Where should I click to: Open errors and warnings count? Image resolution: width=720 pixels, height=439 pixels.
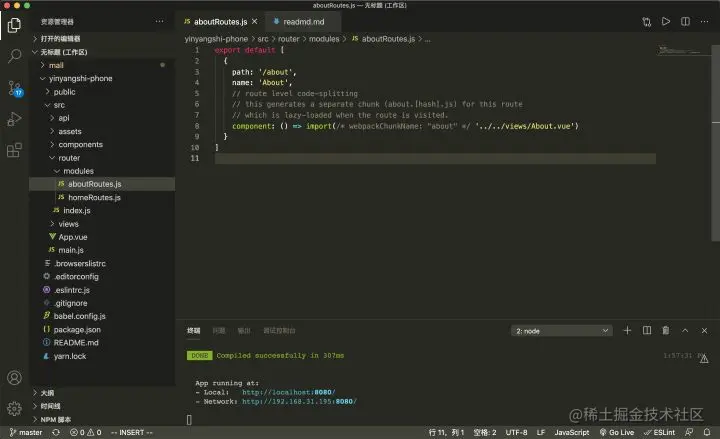85,432
